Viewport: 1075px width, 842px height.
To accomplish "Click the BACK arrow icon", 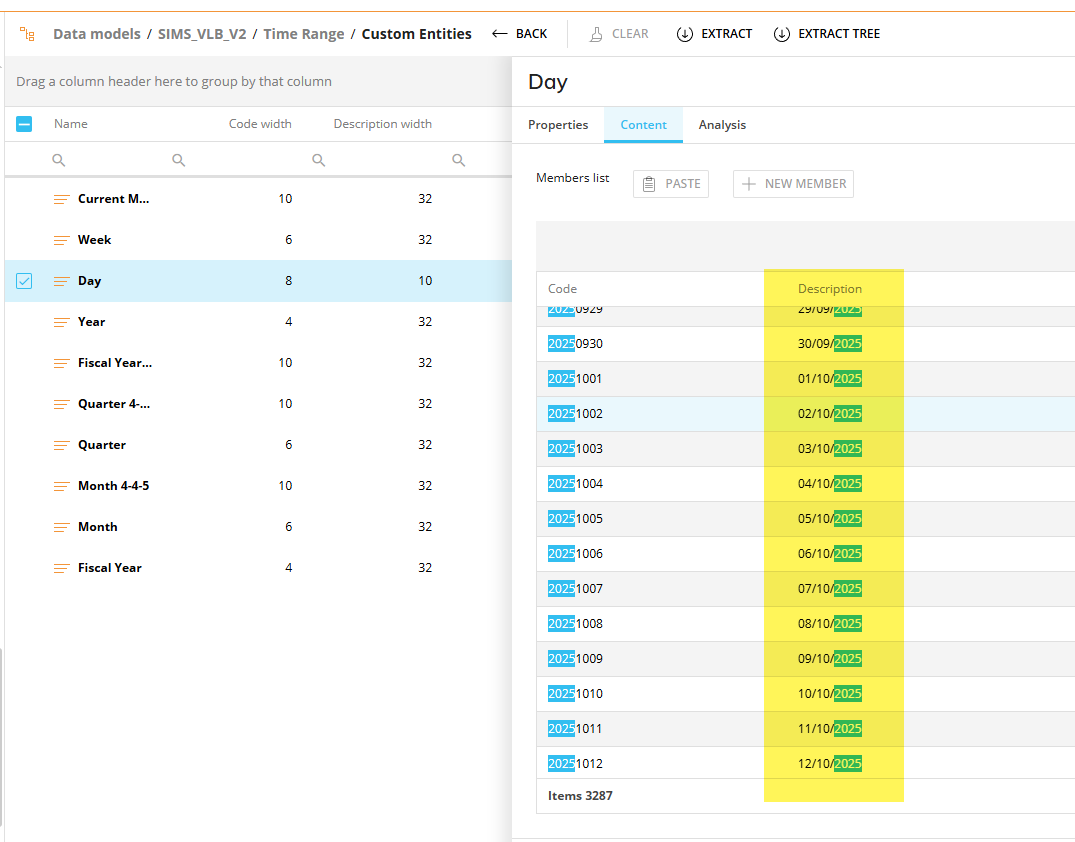I will [x=499, y=34].
